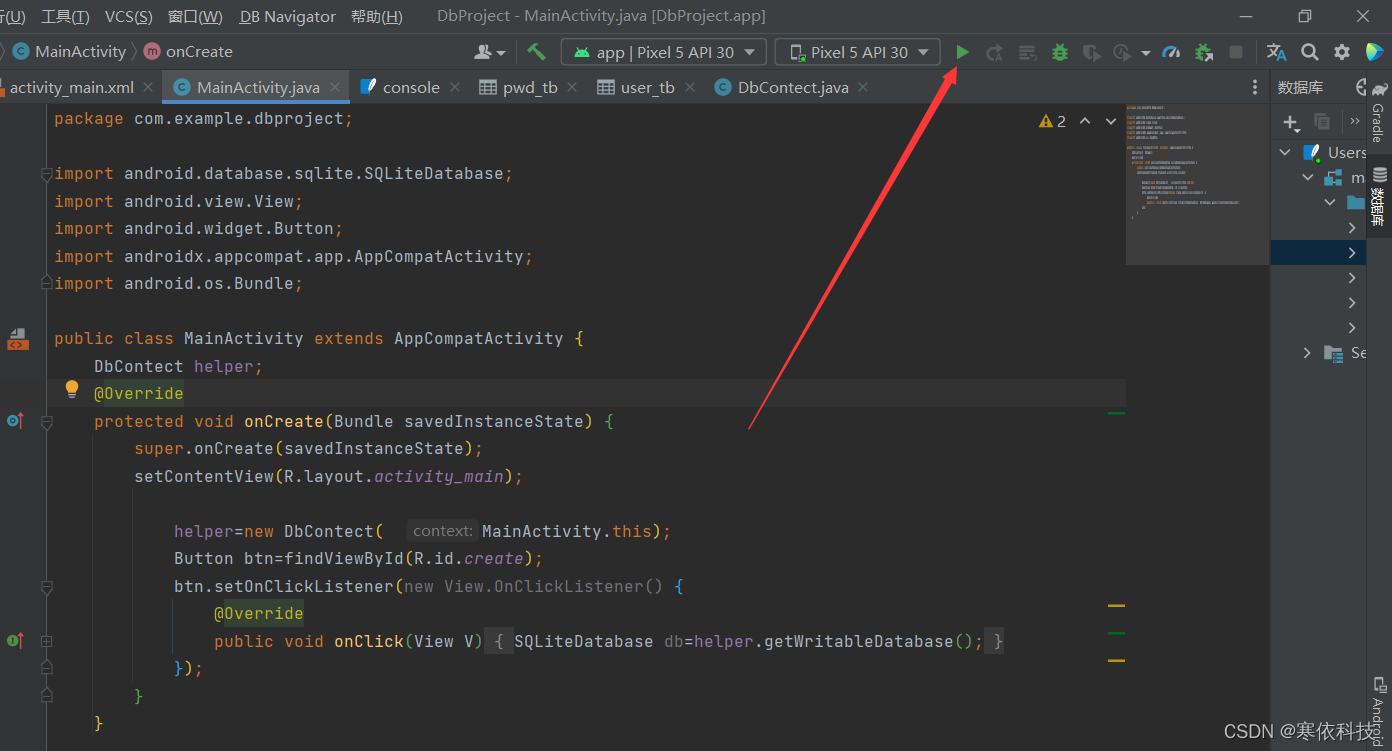Viewport: 1392px width, 751px height.
Task: Open the Pixel 5 API 30 device dropdown
Action: pyautogui.click(x=858, y=52)
